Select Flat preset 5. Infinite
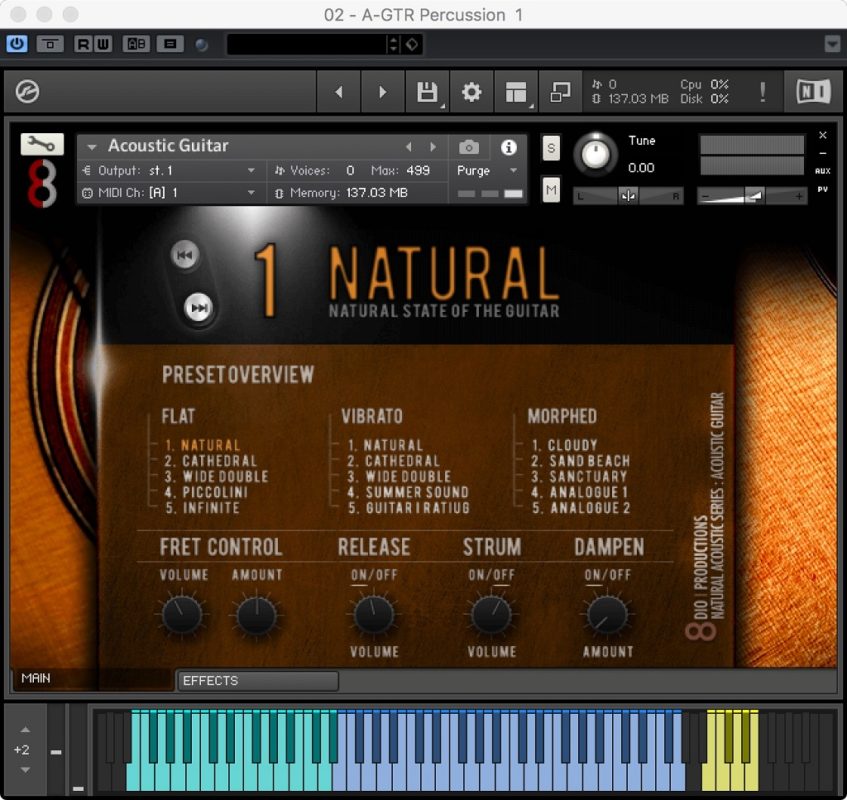The image size is (847, 800). click(202, 508)
